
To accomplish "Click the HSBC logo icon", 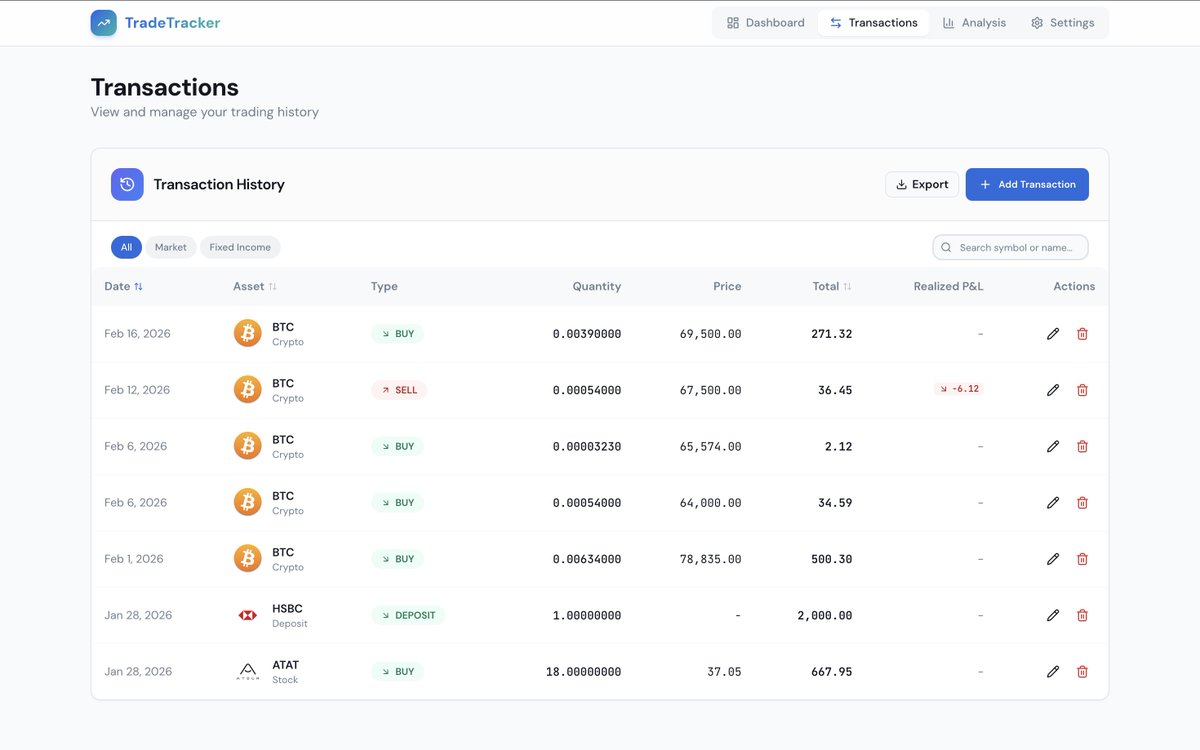I will tap(247, 615).
